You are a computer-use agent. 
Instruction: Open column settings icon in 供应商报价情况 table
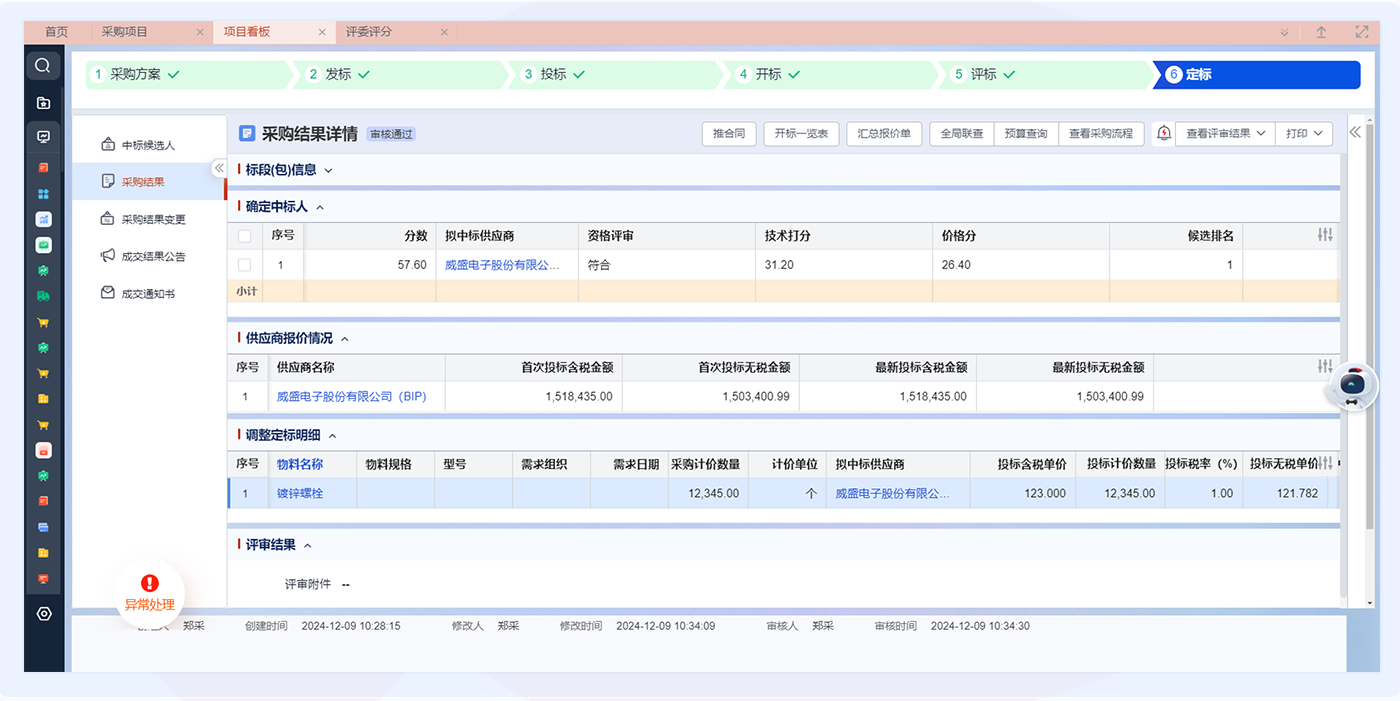[1325, 367]
